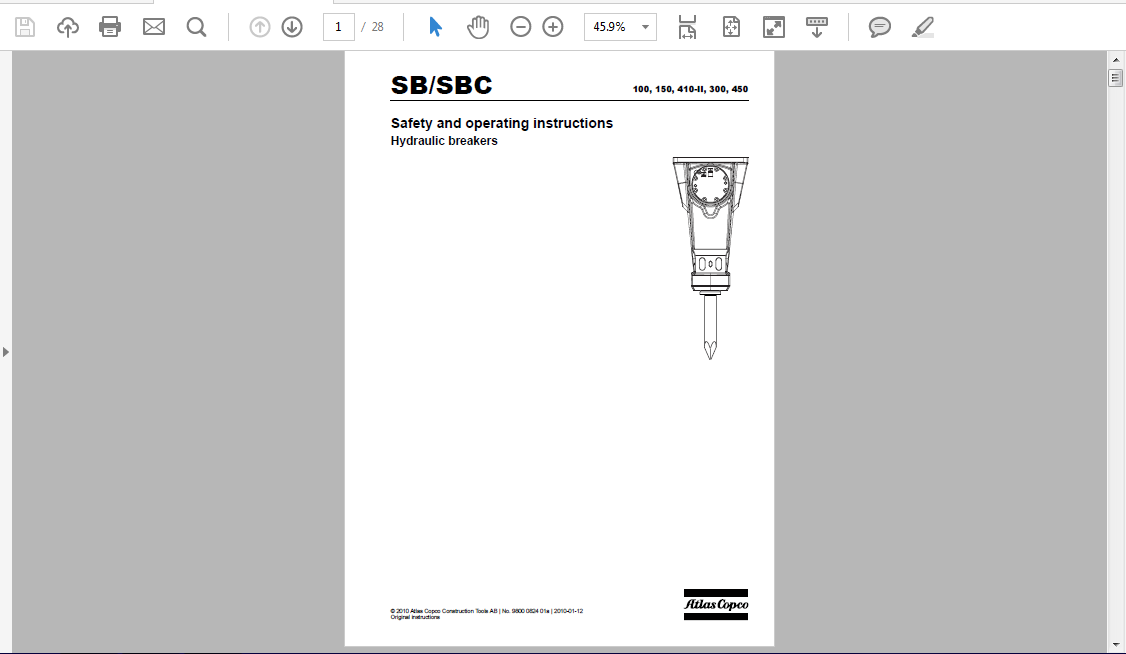Fit one full page icon
Screen dimensions: 1126x654
(x=730, y=27)
